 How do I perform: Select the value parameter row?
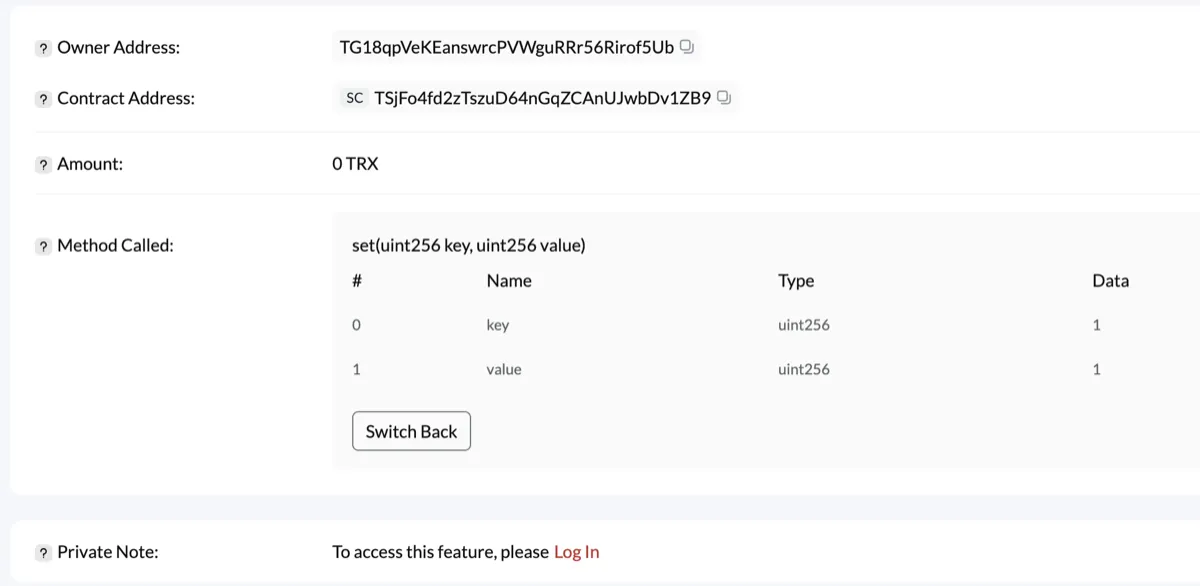click(503, 369)
